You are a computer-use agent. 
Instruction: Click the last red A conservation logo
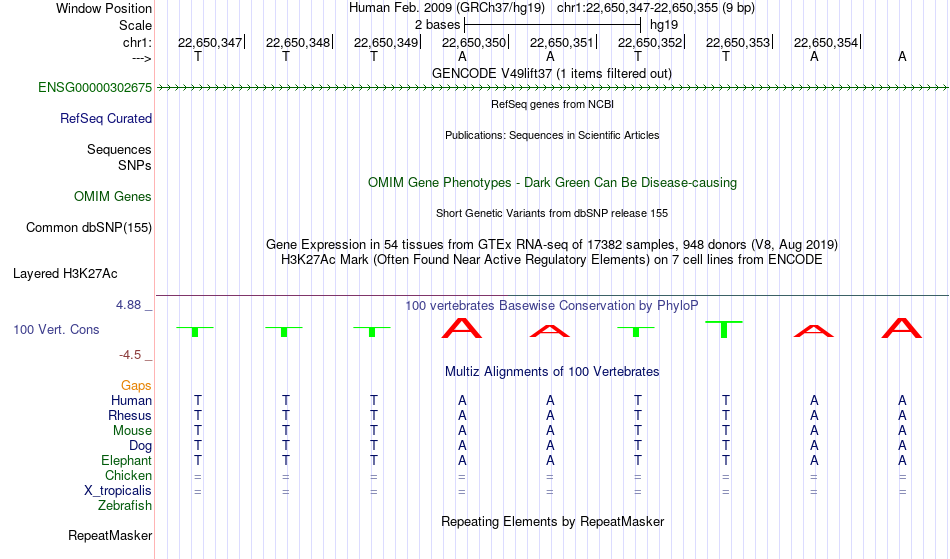(902, 328)
